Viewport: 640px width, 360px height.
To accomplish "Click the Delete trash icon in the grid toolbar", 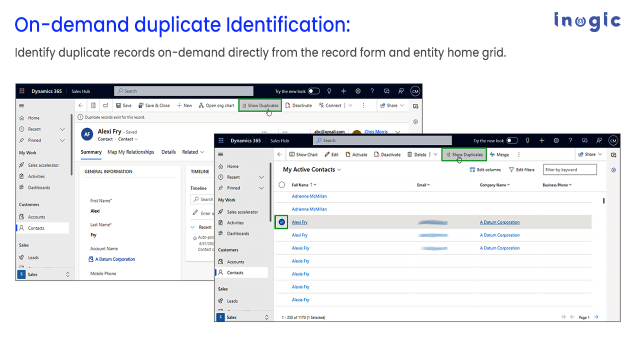I will pyautogui.click(x=410, y=155).
